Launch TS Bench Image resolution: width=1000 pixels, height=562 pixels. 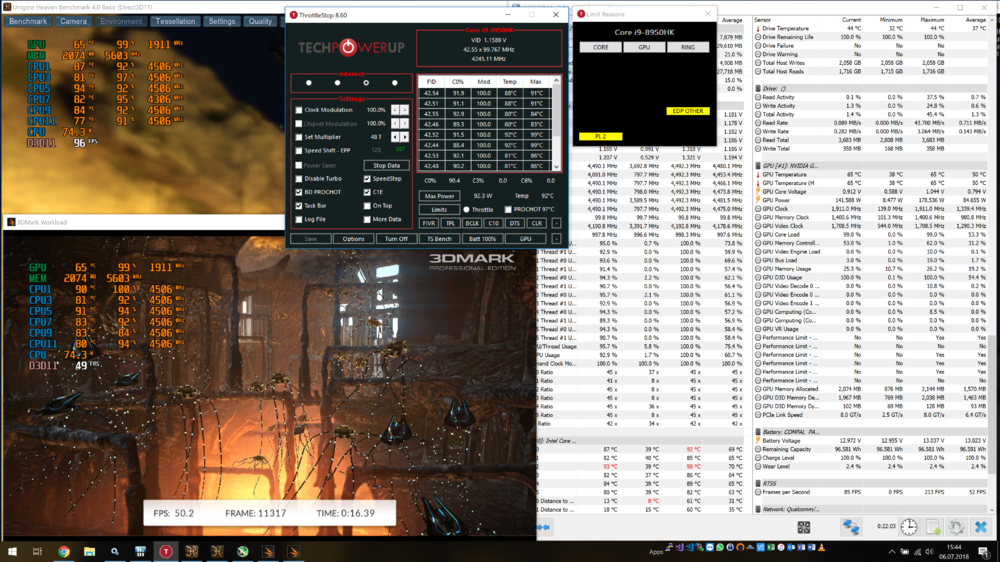[x=439, y=239]
